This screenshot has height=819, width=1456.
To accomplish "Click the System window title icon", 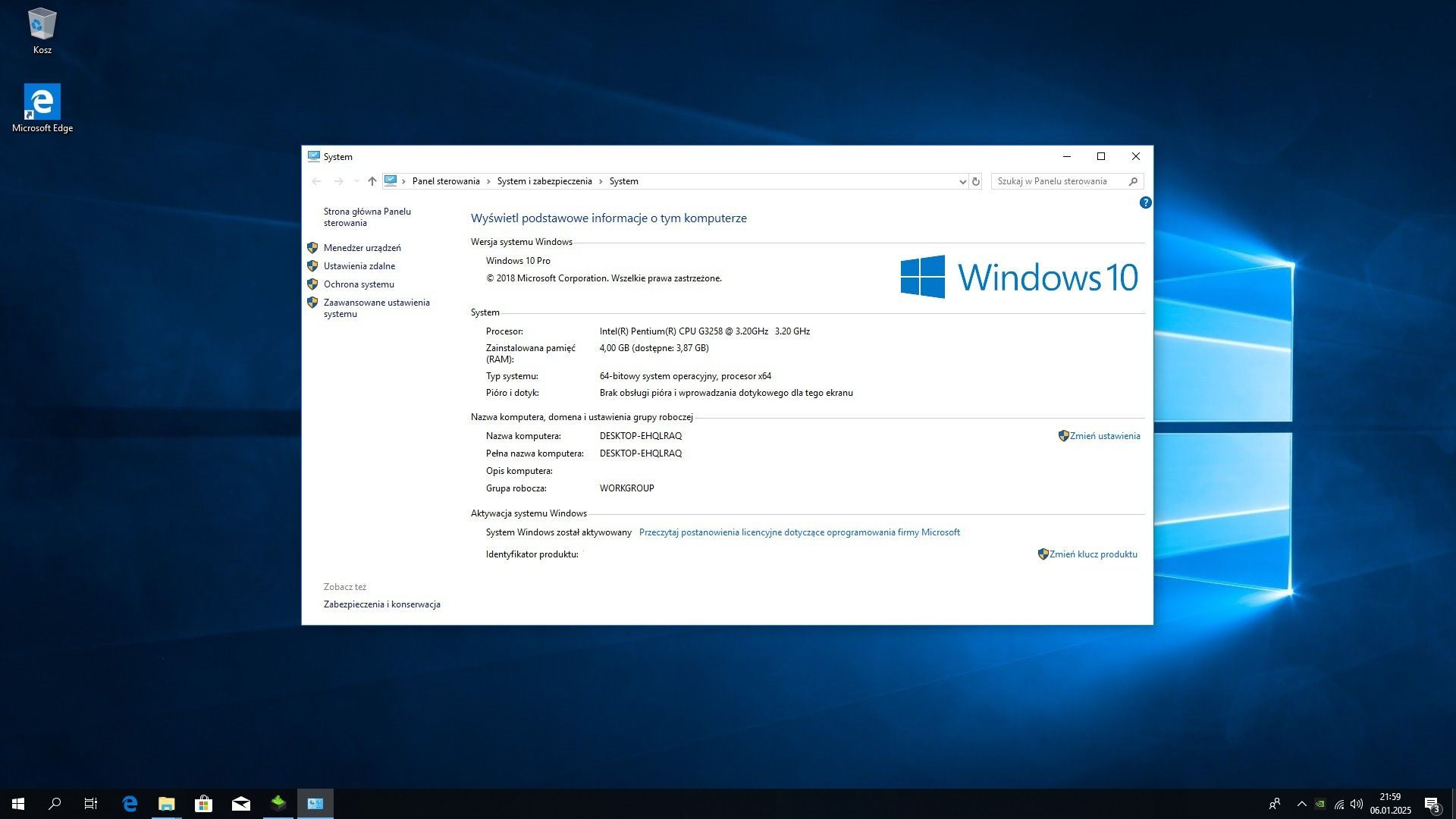I will point(314,156).
